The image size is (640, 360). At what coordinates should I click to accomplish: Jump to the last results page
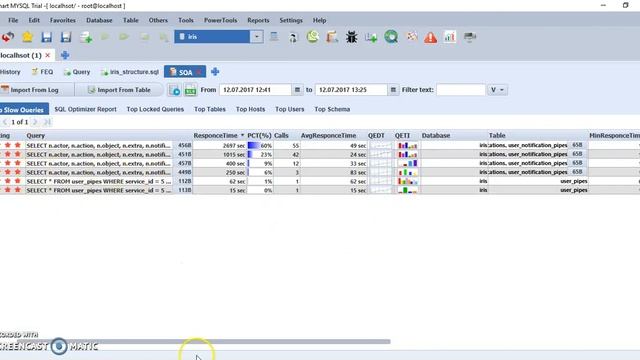47,122
